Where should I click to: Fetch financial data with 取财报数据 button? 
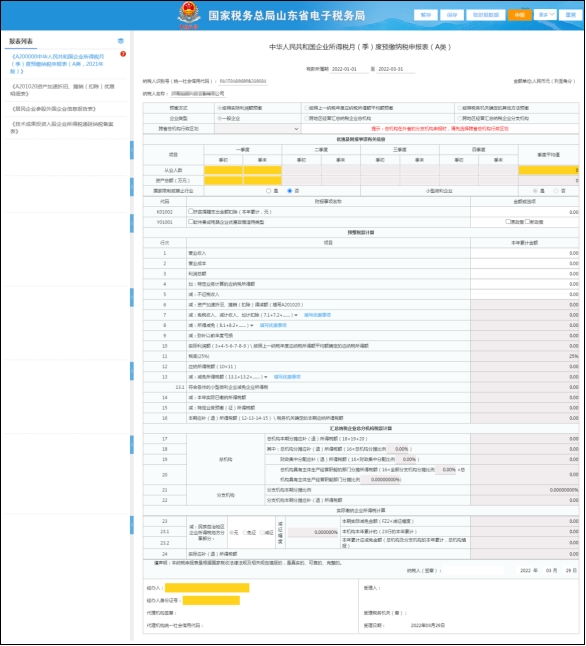pyautogui.click(x=486, y=15)
